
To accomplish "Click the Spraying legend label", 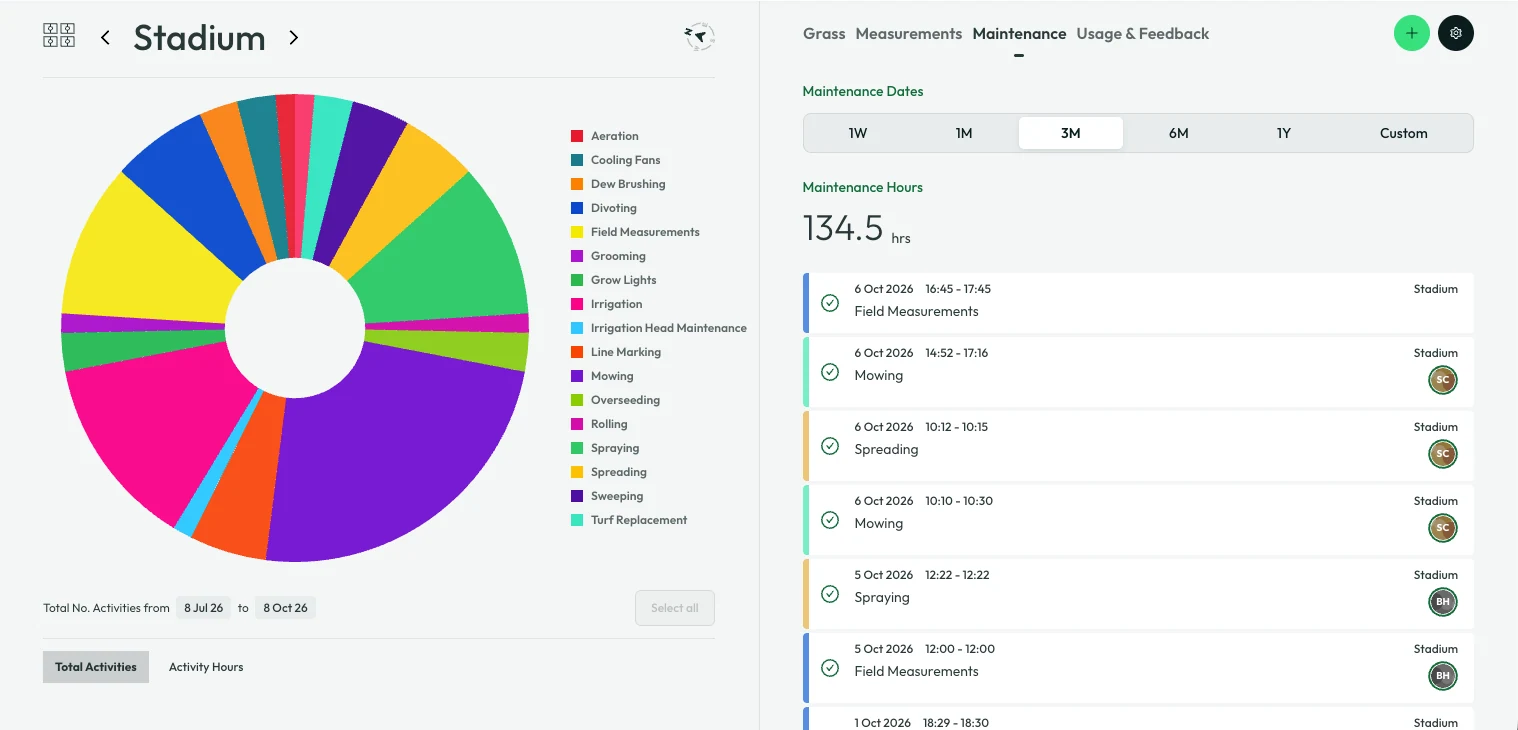I will tap(615, 448).
